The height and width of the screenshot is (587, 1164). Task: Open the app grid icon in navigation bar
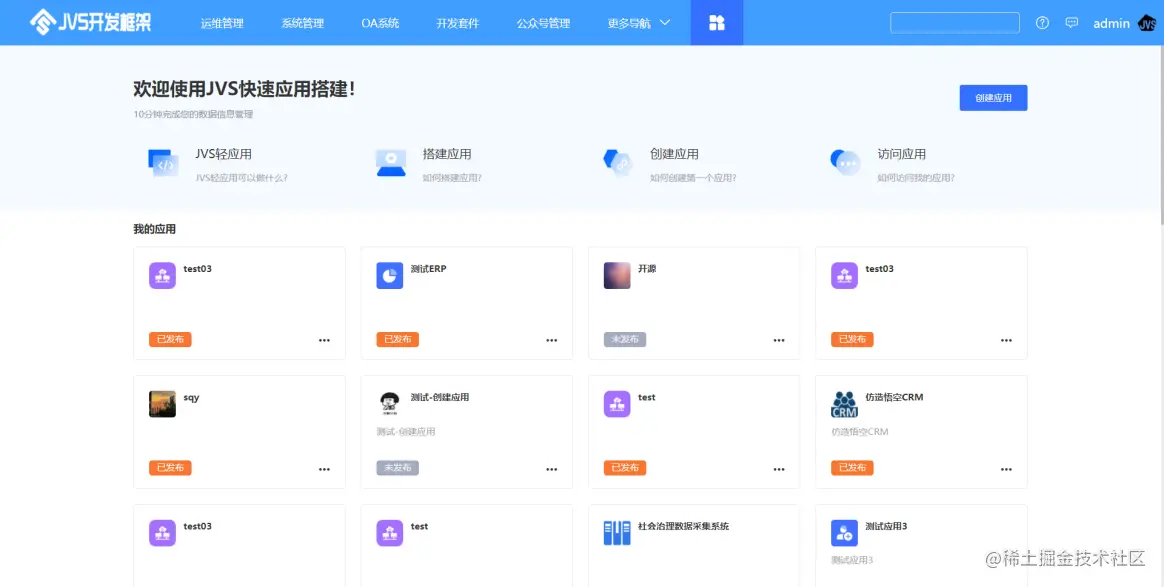(716, 23)
